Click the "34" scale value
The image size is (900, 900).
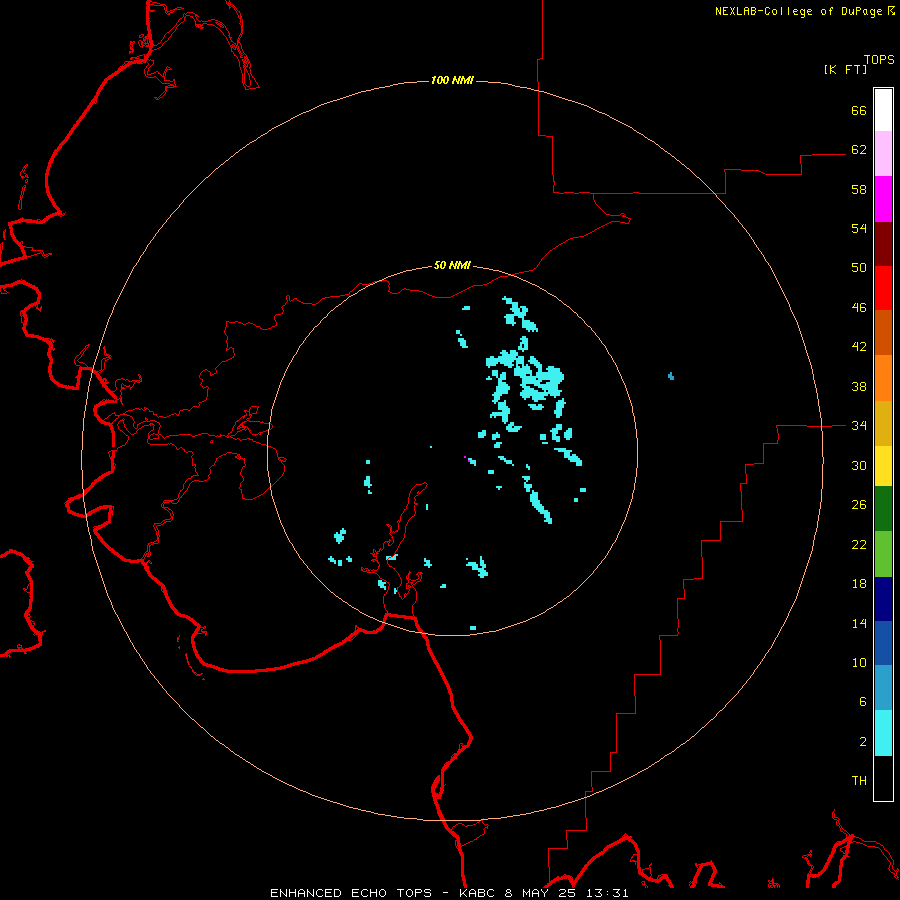[859, 425]
